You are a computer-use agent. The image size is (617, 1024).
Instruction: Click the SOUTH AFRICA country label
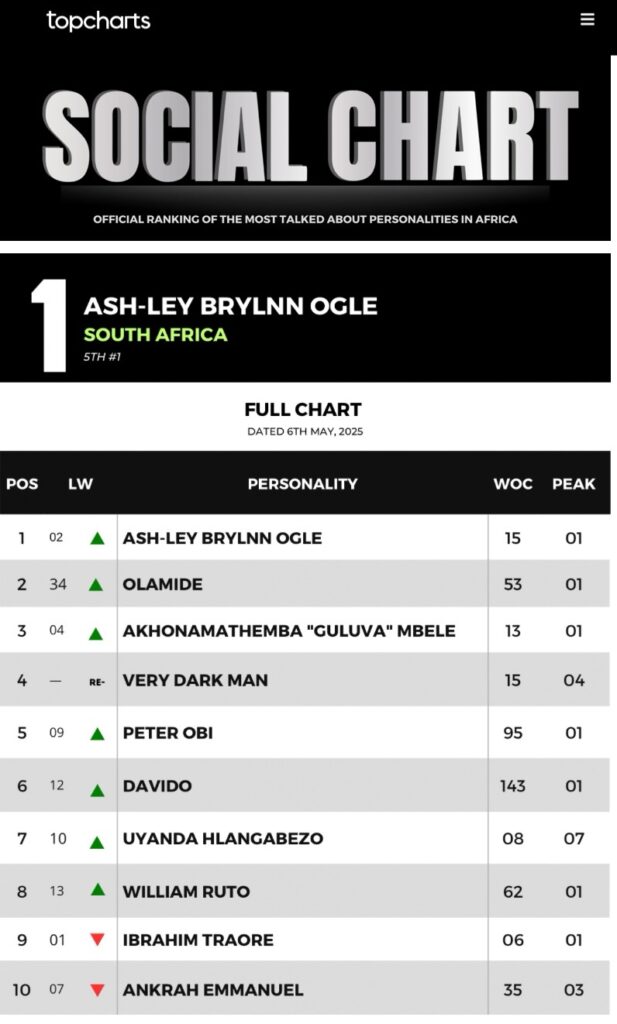pyautogui.click(x=155, y=334)
